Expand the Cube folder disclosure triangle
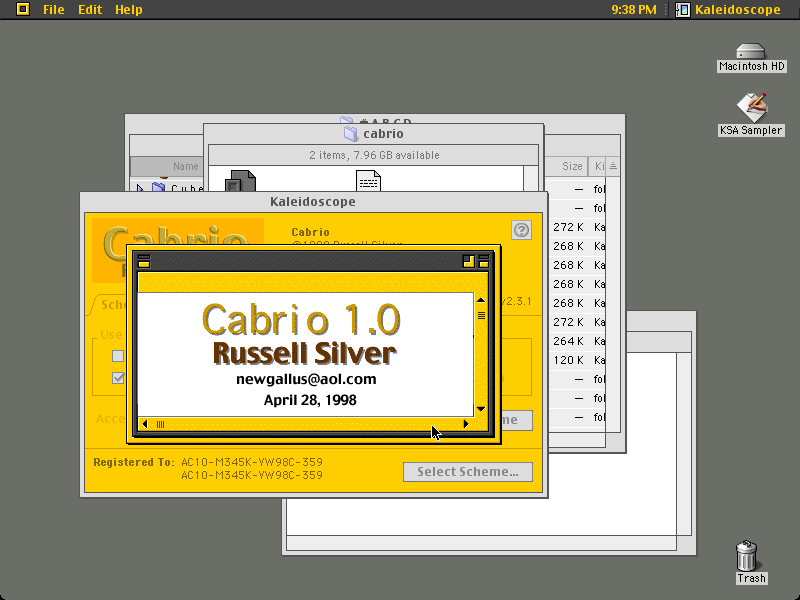 pos(140,188)
